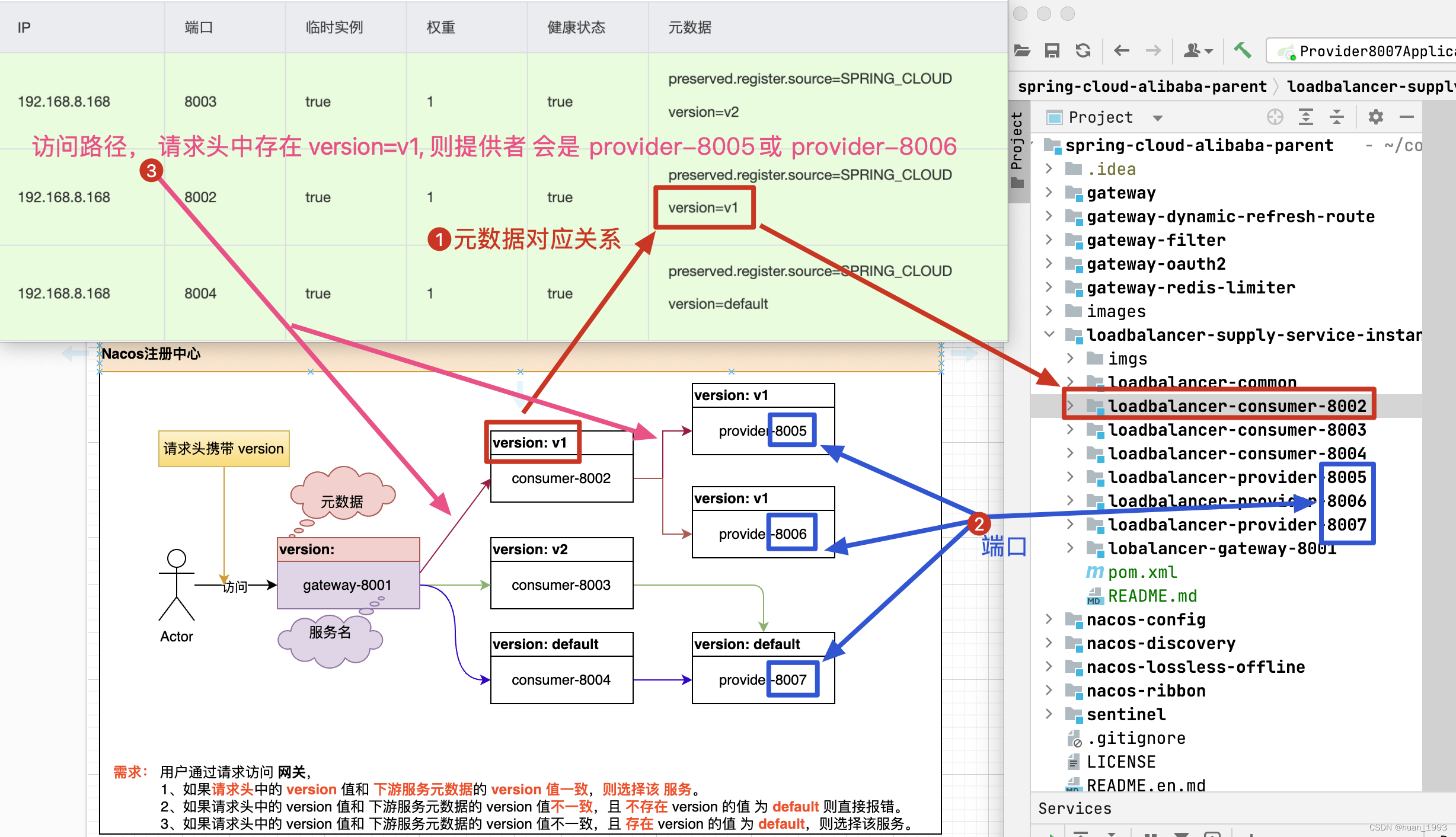Expand loadbalancer-consumer-8003 chevron
Viewport: 1456px width, 837px height.
point(1070,430)
